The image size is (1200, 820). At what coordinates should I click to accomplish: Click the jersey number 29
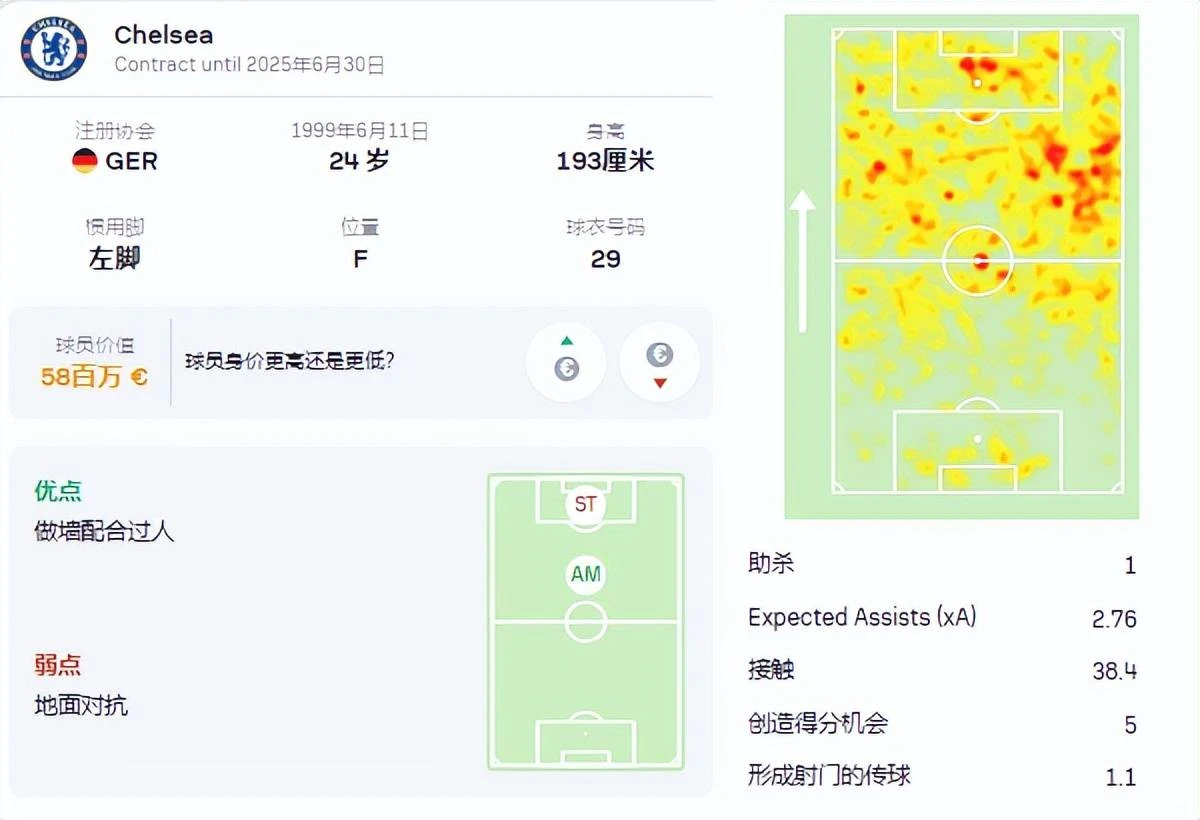[605, 259]
